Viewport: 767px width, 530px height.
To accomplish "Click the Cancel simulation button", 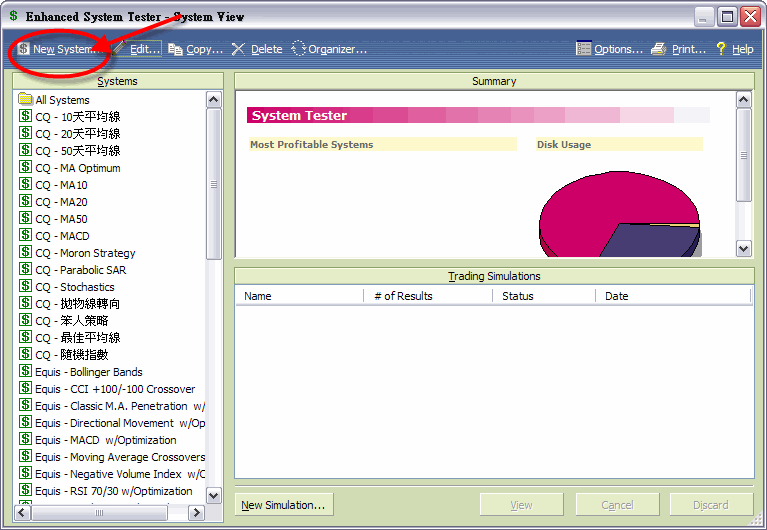I will click(617, 505).
